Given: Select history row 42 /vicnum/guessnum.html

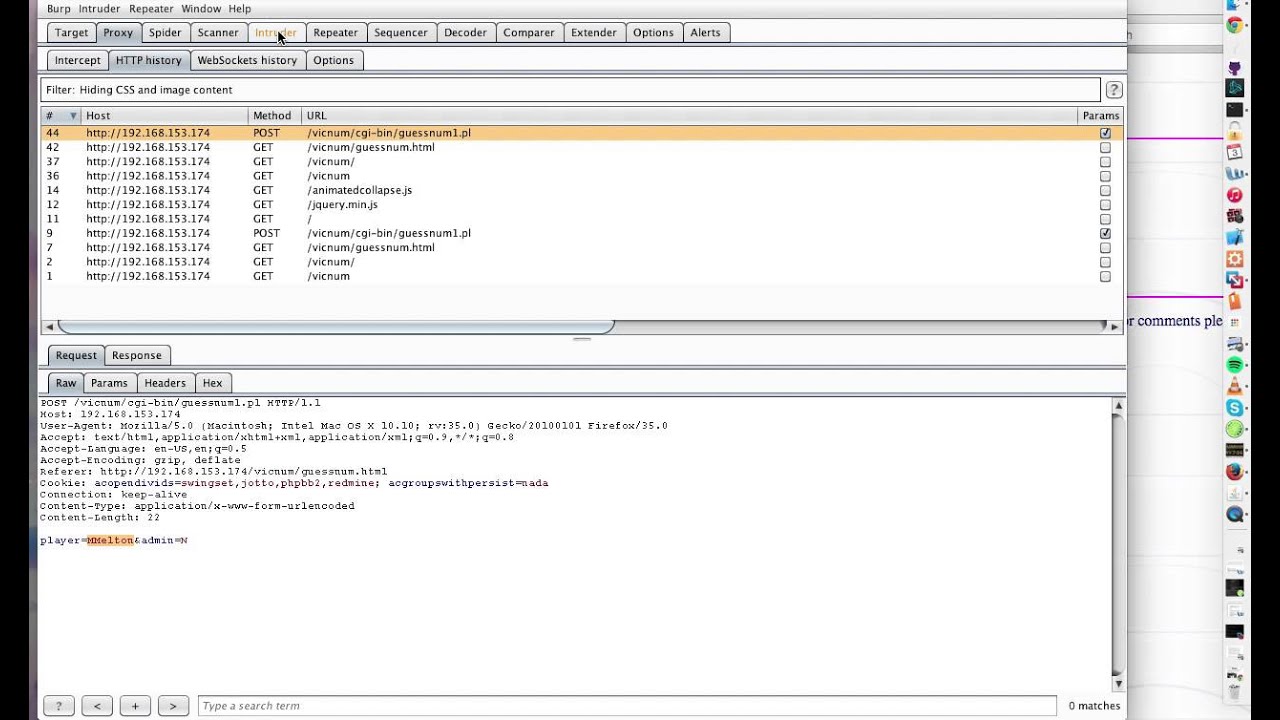Looking at the screenshot, I should 581,147.
